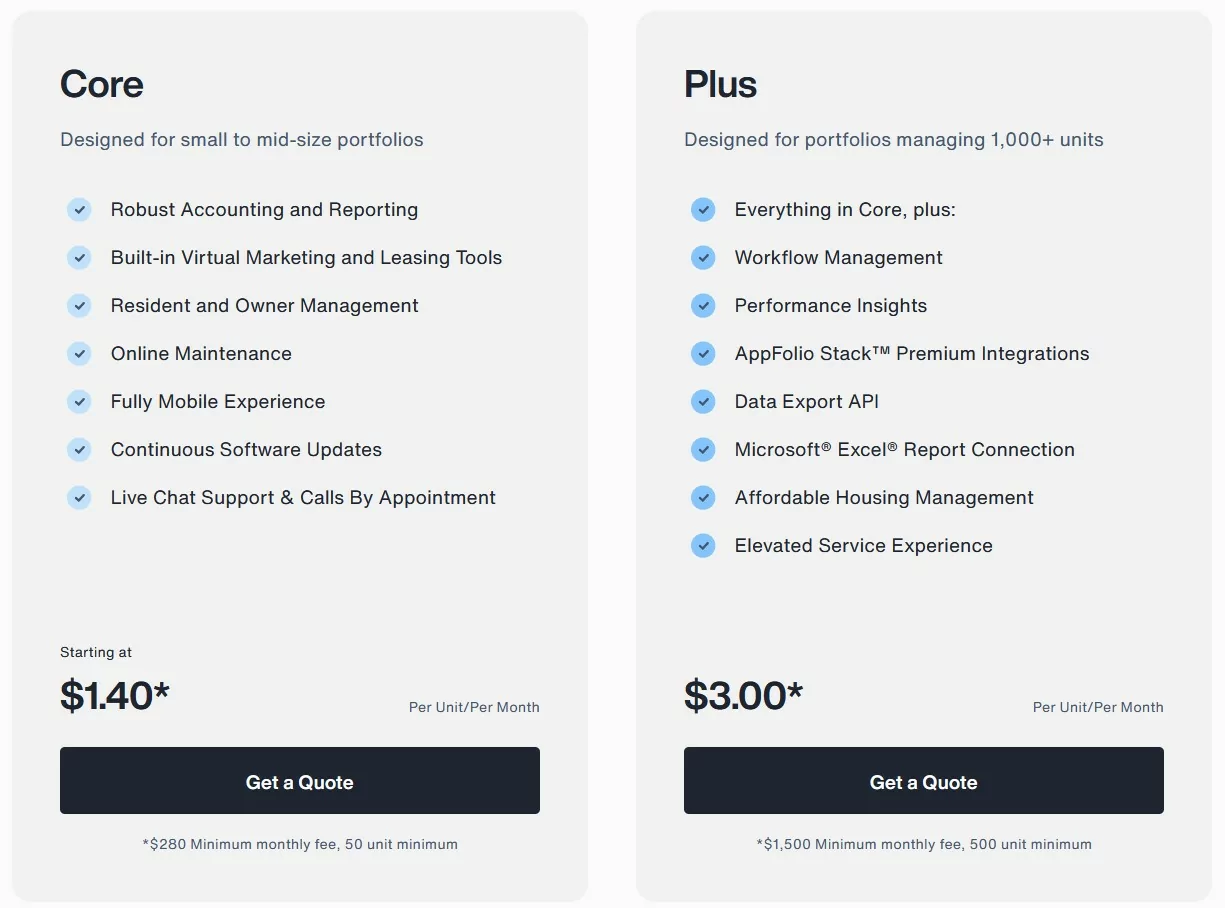Click checkmark icon beside Affordable Housing Management
This screenshot has width=1225, height=908.
tap(703, 498)
